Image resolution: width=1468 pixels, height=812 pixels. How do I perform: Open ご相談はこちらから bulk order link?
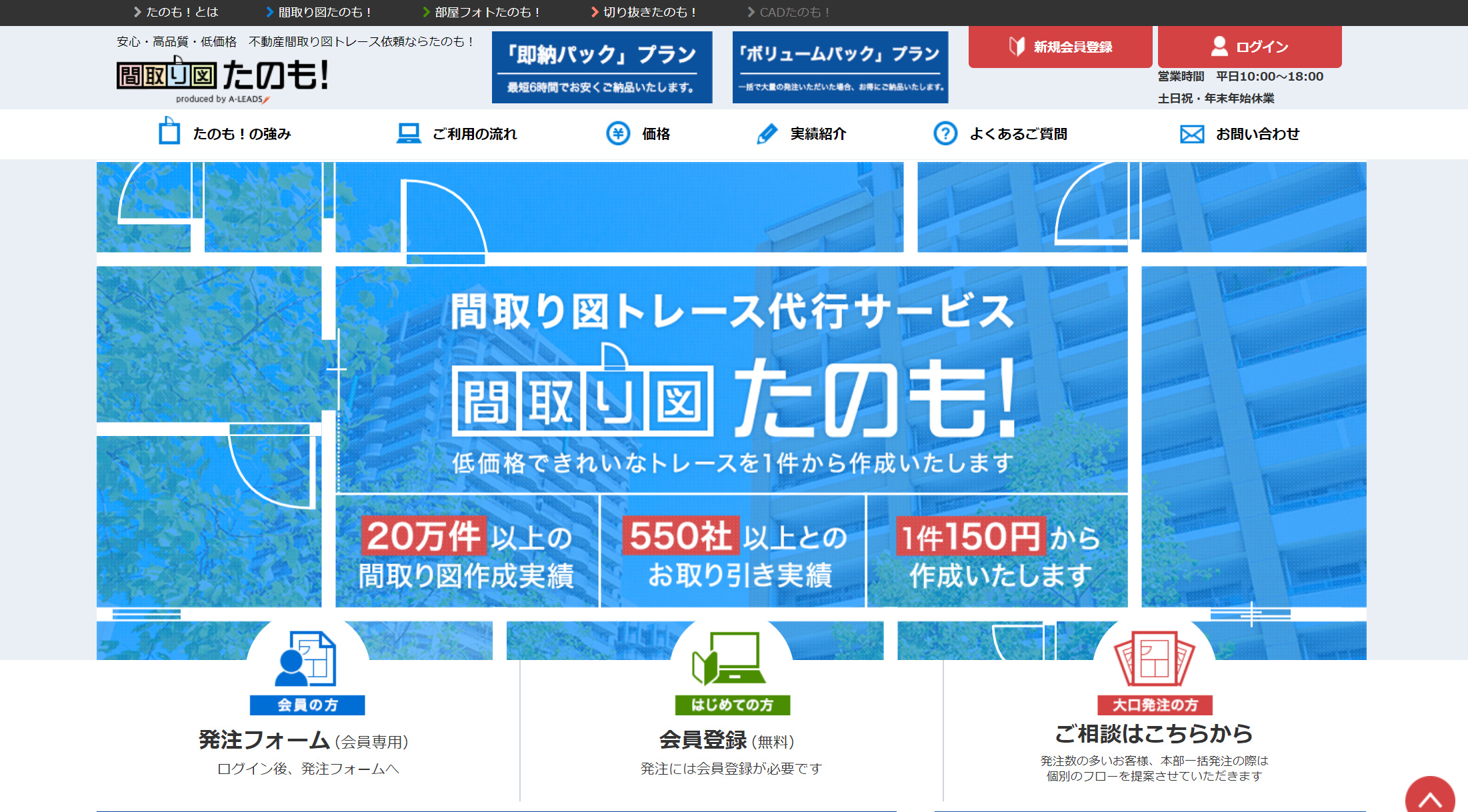pos(1153,734)
